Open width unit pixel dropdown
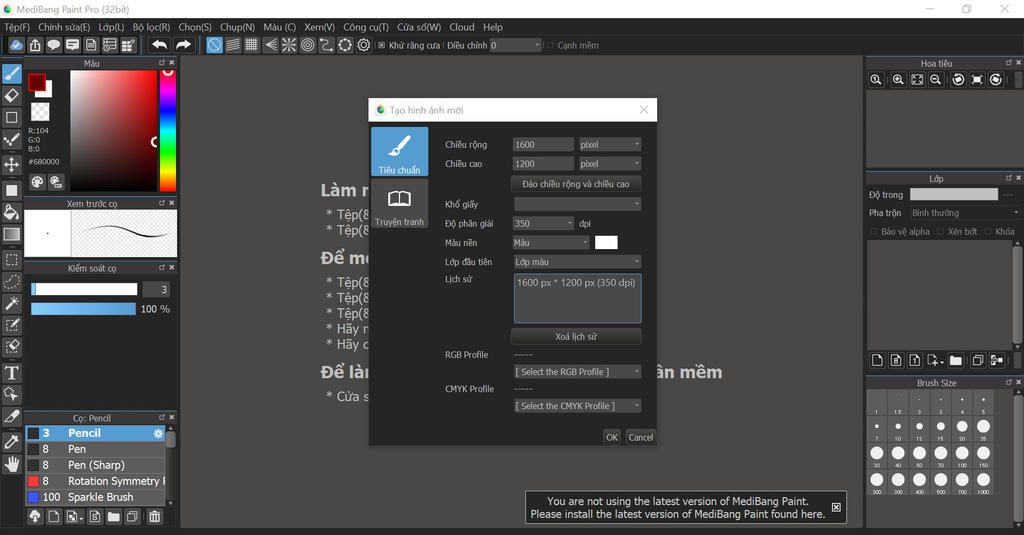Viewport: 1024px width, 535px height. (609, 144)
